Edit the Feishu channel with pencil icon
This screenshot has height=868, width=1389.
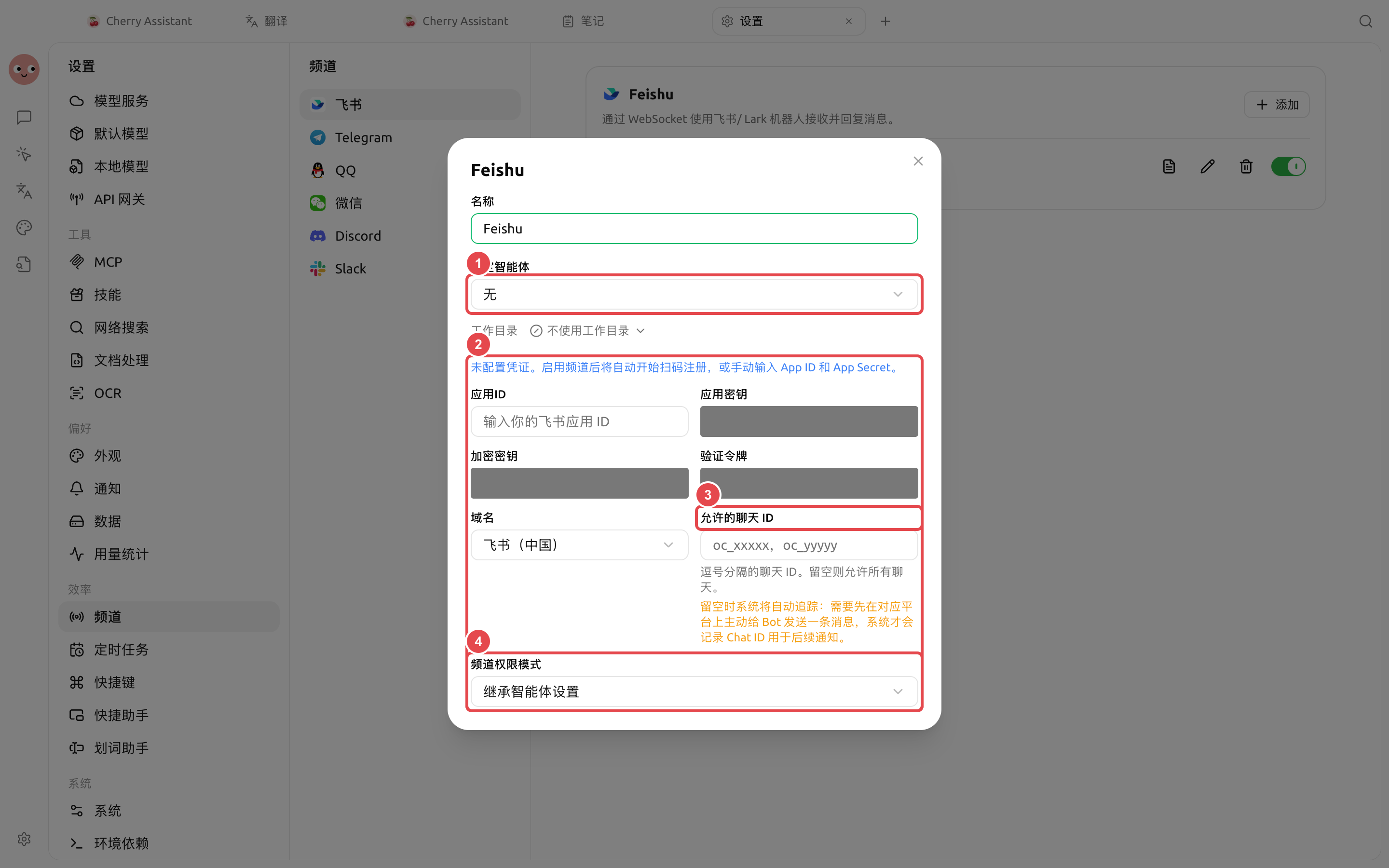[1208, 166]
